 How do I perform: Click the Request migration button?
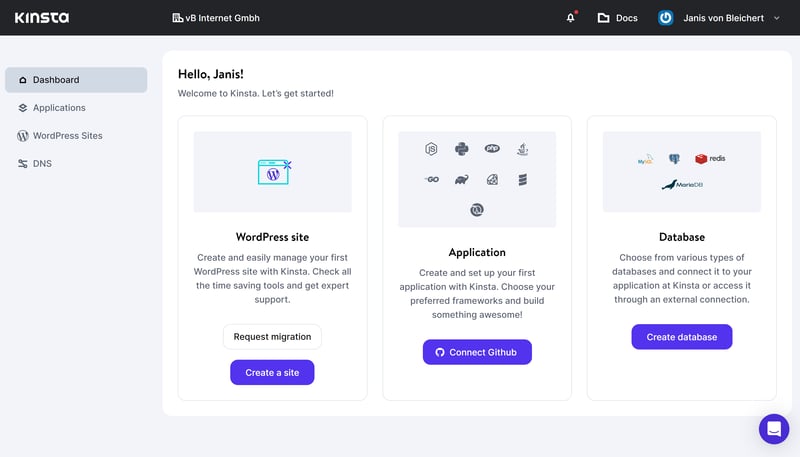(272, 337)
